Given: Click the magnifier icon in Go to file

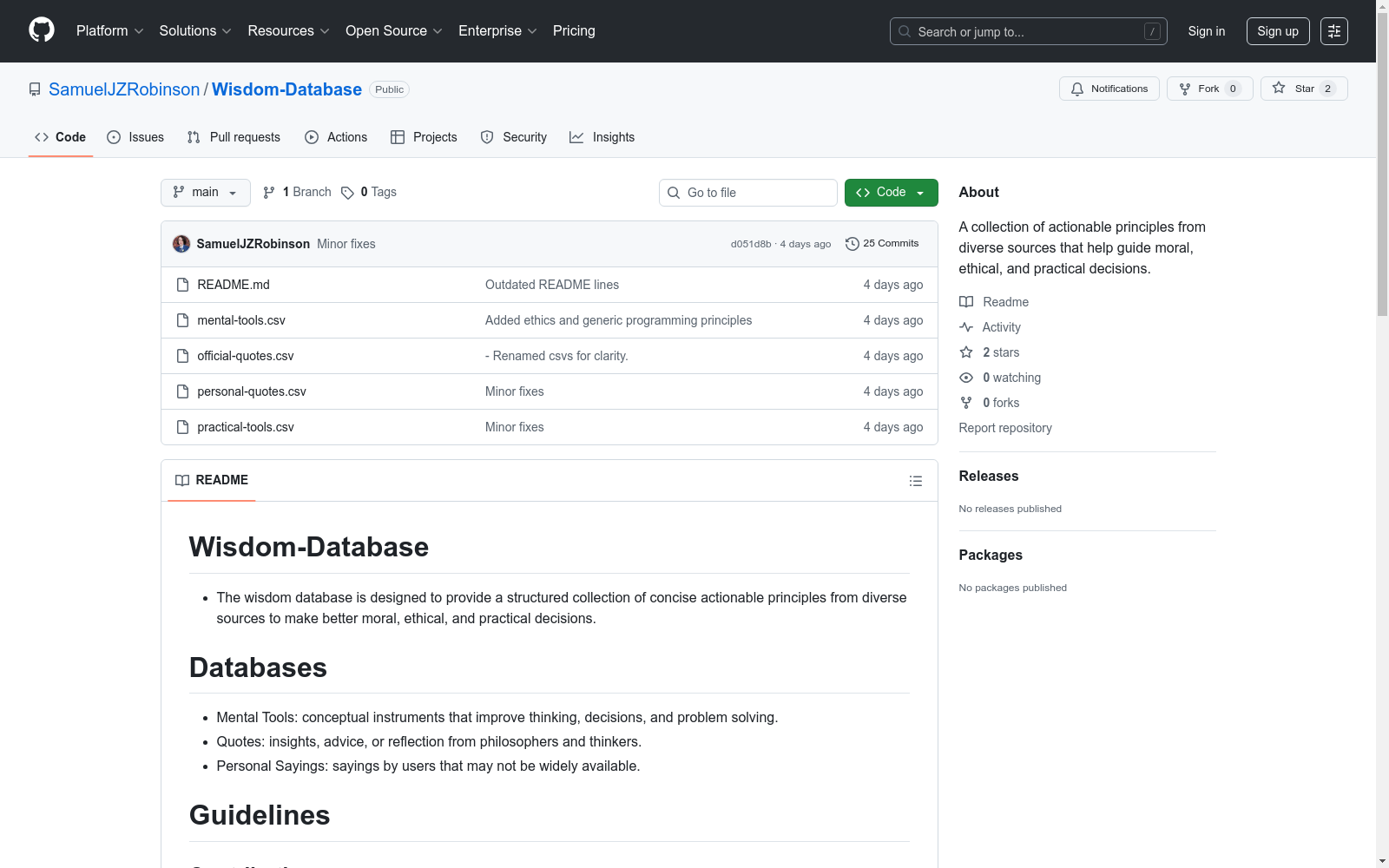Looking at the screenshot, I should (x=674, y=193).
